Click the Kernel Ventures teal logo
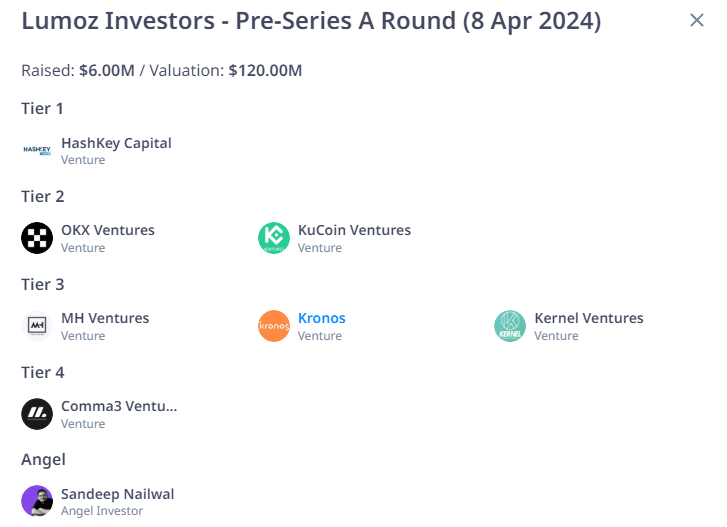This screenshot has width=727, height=527. click(510, 326)
